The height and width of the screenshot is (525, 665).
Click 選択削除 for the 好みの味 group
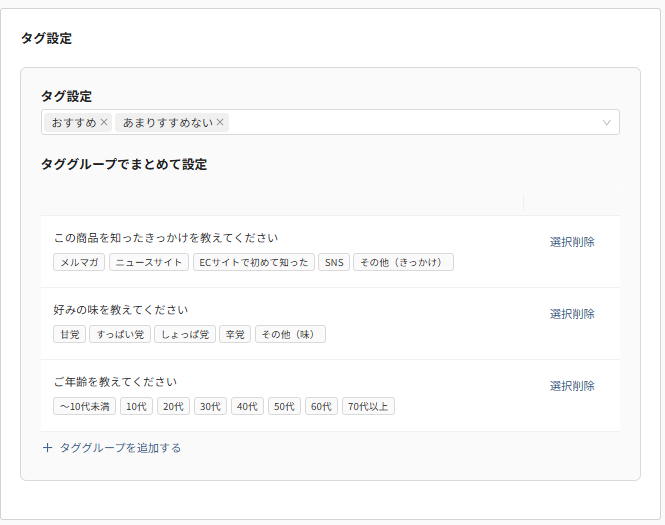point(571,314)
